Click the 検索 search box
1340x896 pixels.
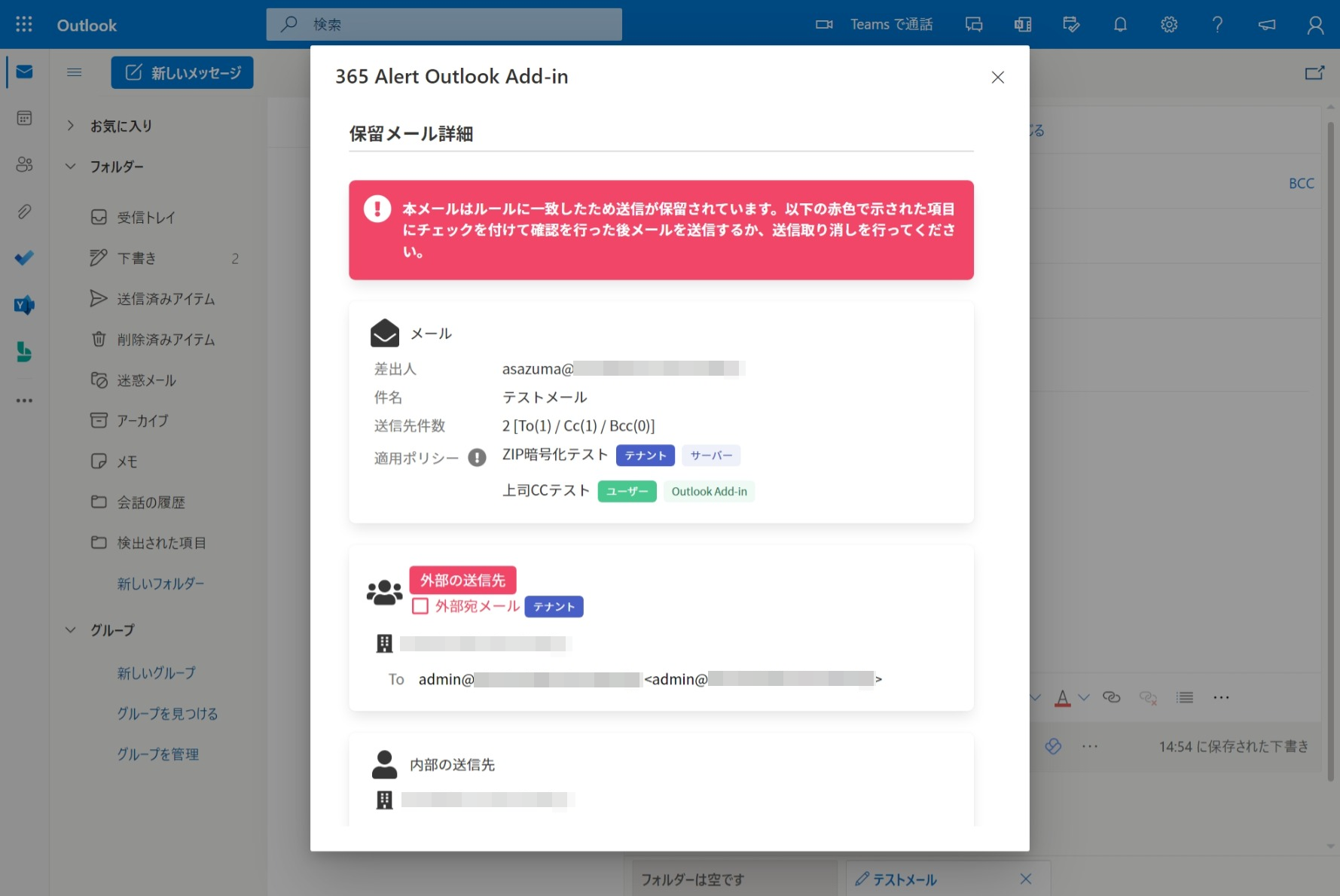(x=444, y=25)
